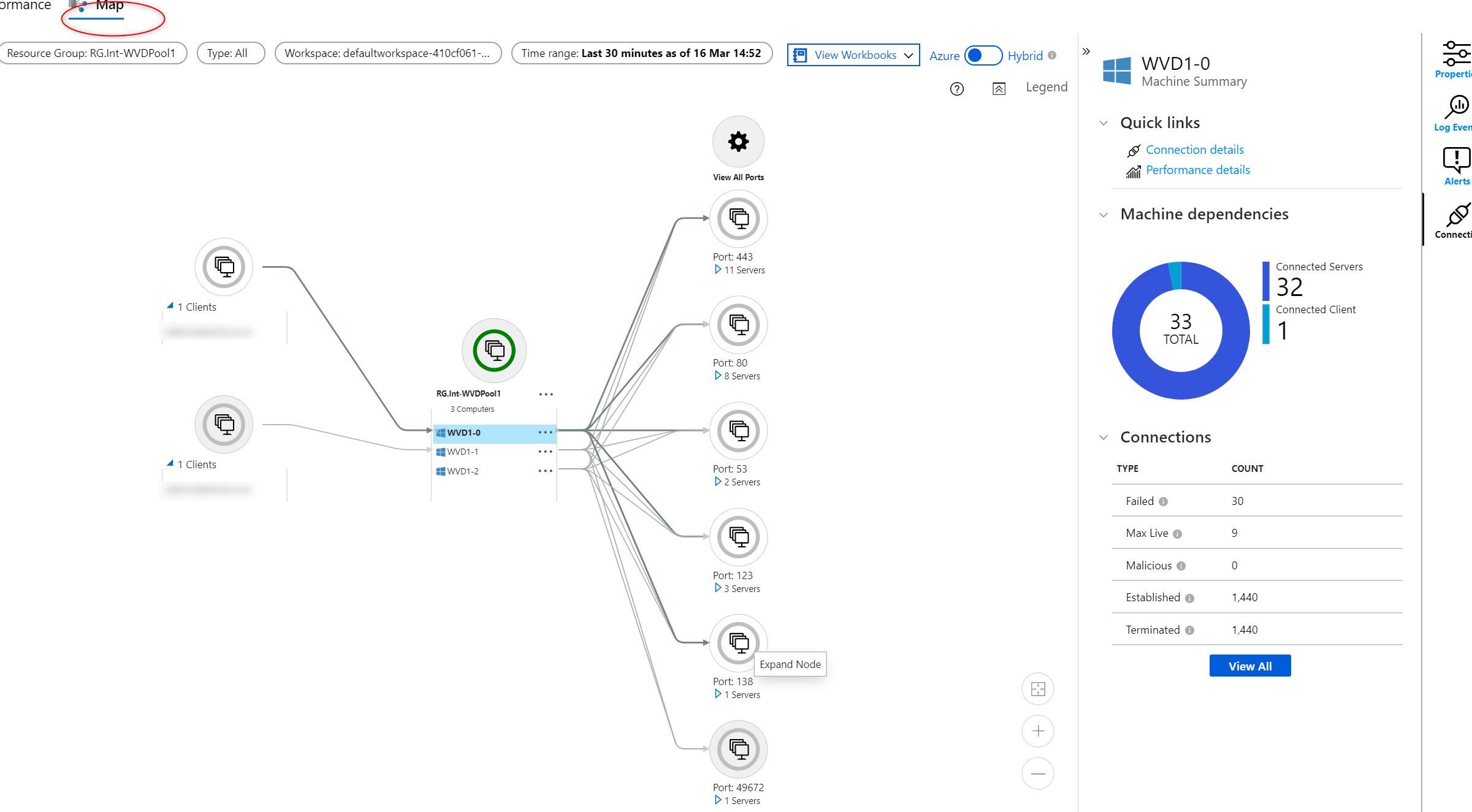Fit the map to screen
The image size is (1472, 812).
coord(1038,689)
